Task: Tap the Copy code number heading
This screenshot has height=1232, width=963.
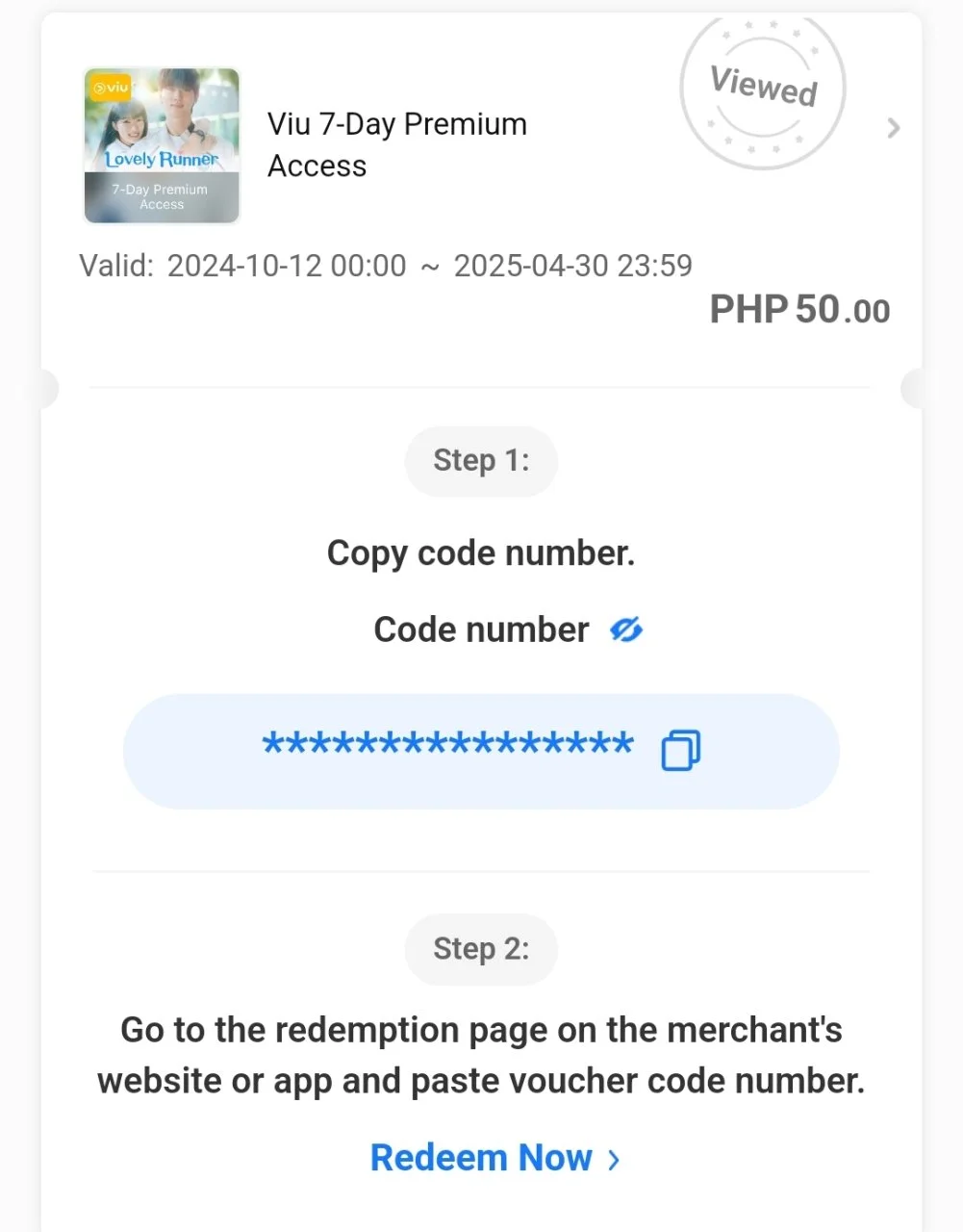Action: point(481,553)
